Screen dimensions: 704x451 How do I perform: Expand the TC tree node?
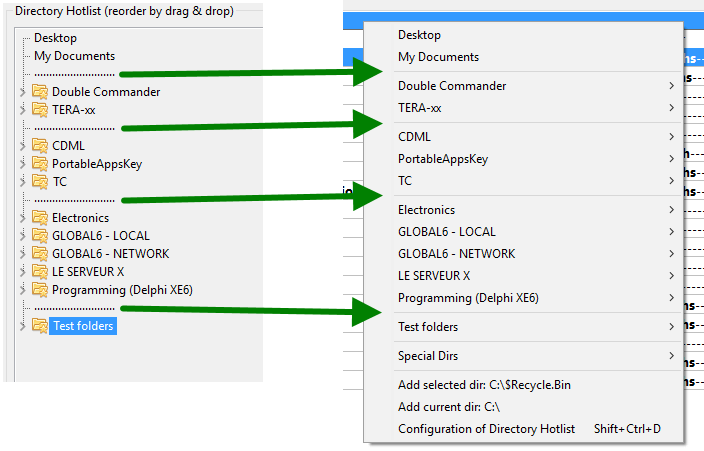point(23,182)
